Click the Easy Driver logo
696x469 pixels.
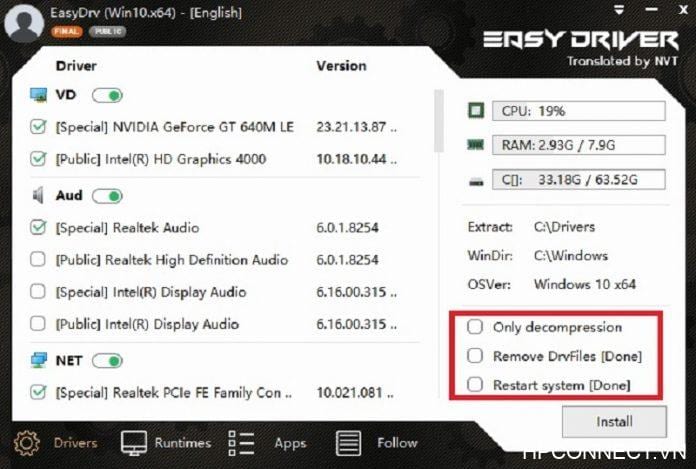click(581, 40)
